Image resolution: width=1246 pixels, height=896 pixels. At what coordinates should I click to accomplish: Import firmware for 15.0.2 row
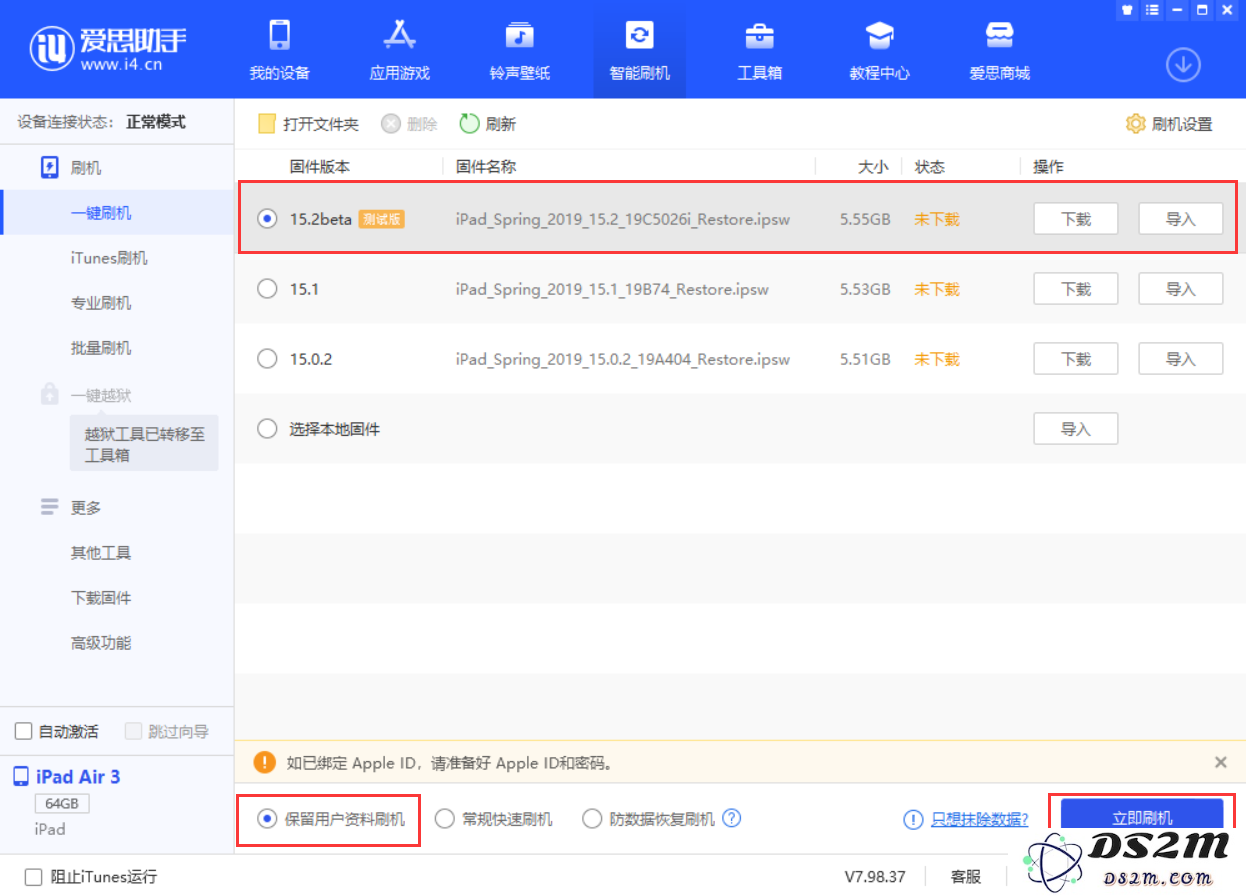coord(1180,359)
